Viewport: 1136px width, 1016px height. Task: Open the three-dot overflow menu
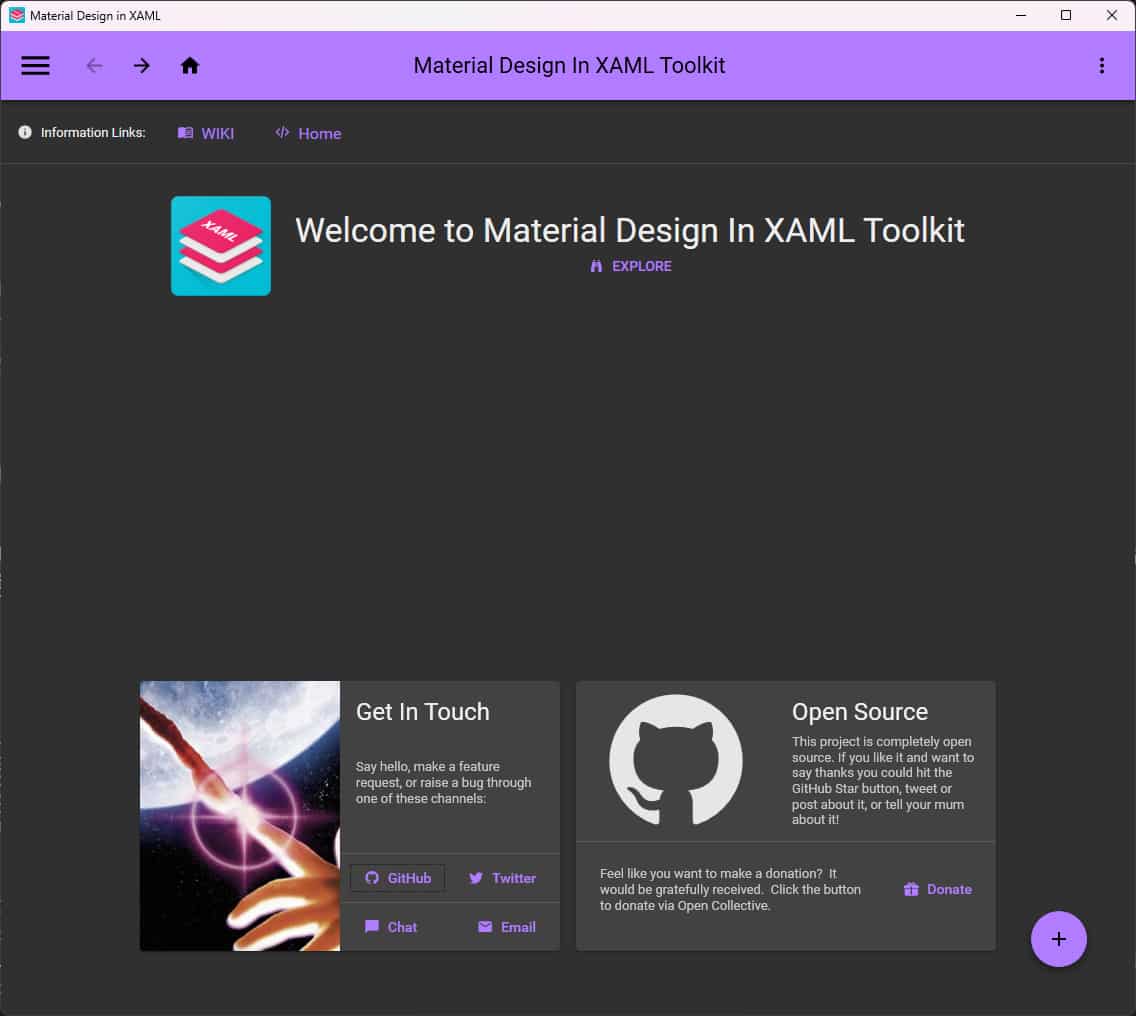(x=1101, y=66)
